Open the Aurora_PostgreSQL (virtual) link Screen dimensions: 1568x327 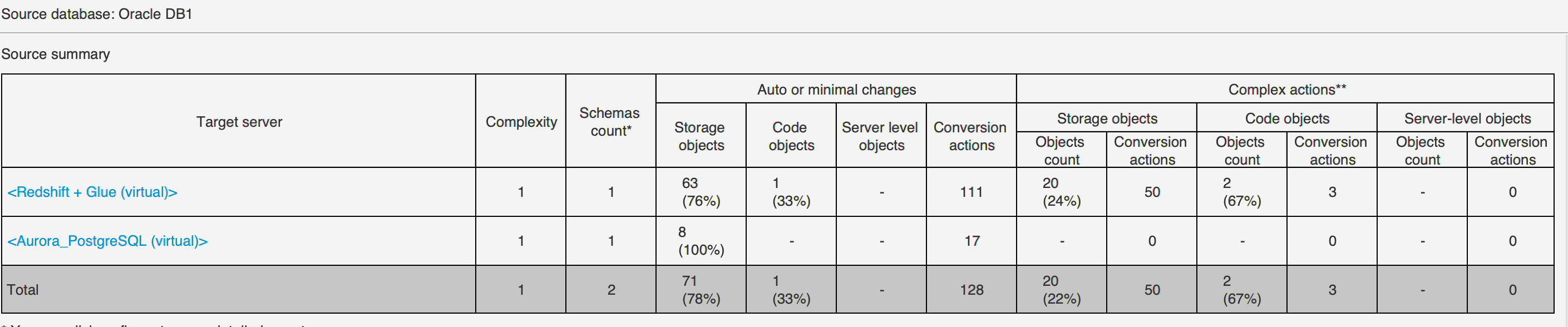107,241
